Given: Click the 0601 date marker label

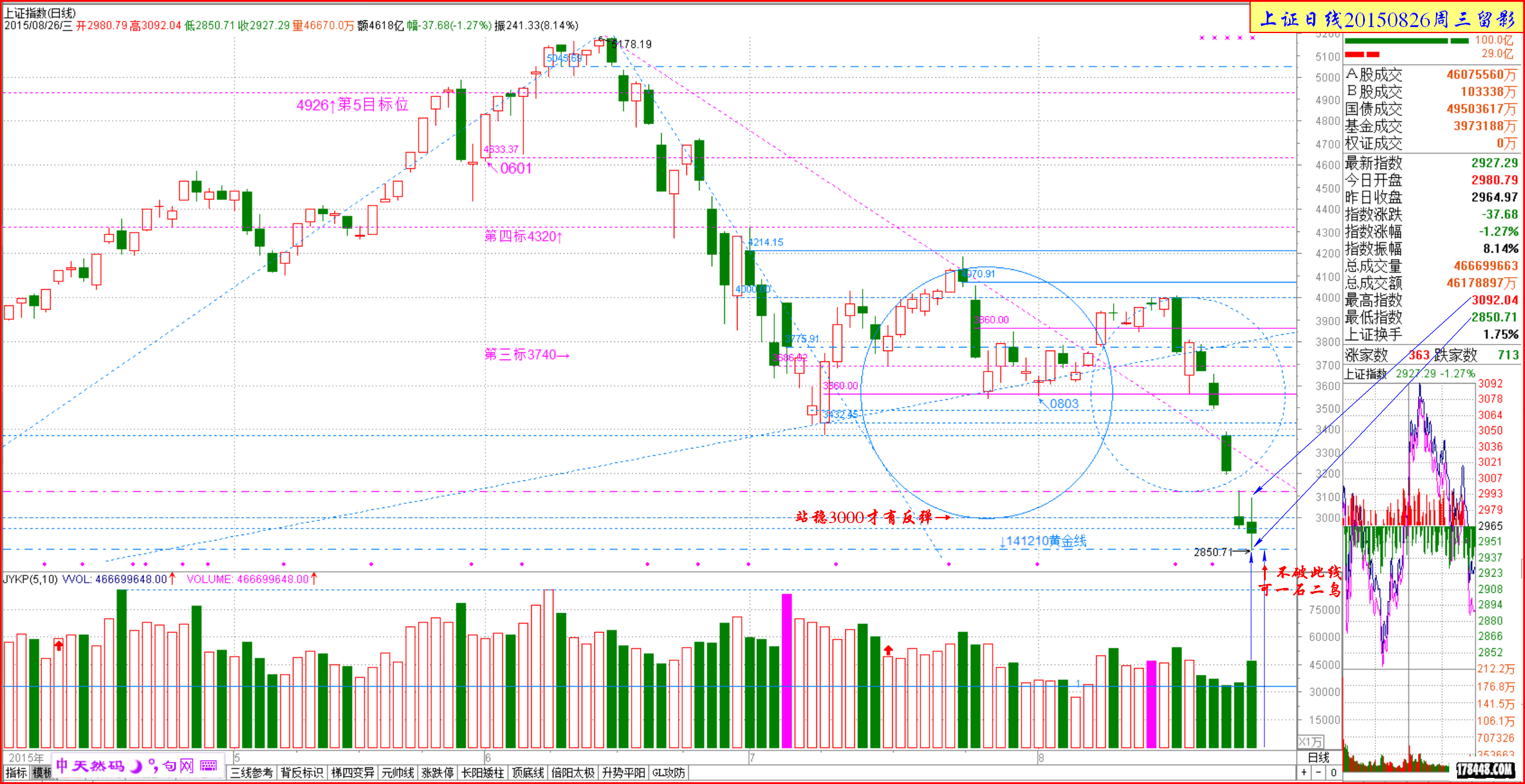Looking at the screenshot, I should (516, 168).
